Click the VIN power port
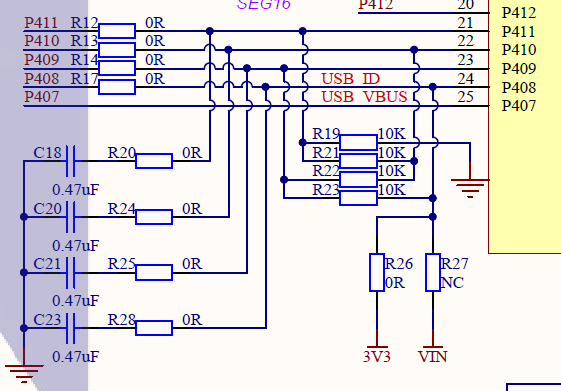This screenshot has width=561, height=391. tap(433, 351)
